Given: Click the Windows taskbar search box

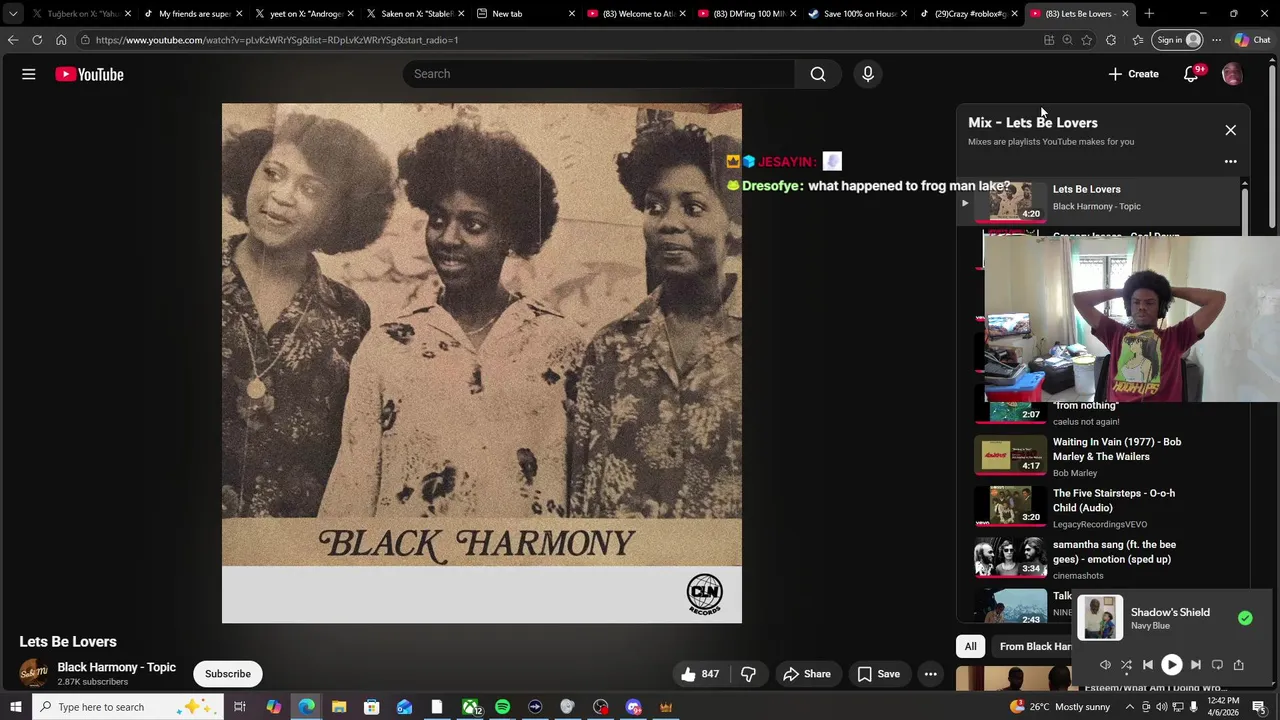Looking at the screenshot, I should [128, 707].
